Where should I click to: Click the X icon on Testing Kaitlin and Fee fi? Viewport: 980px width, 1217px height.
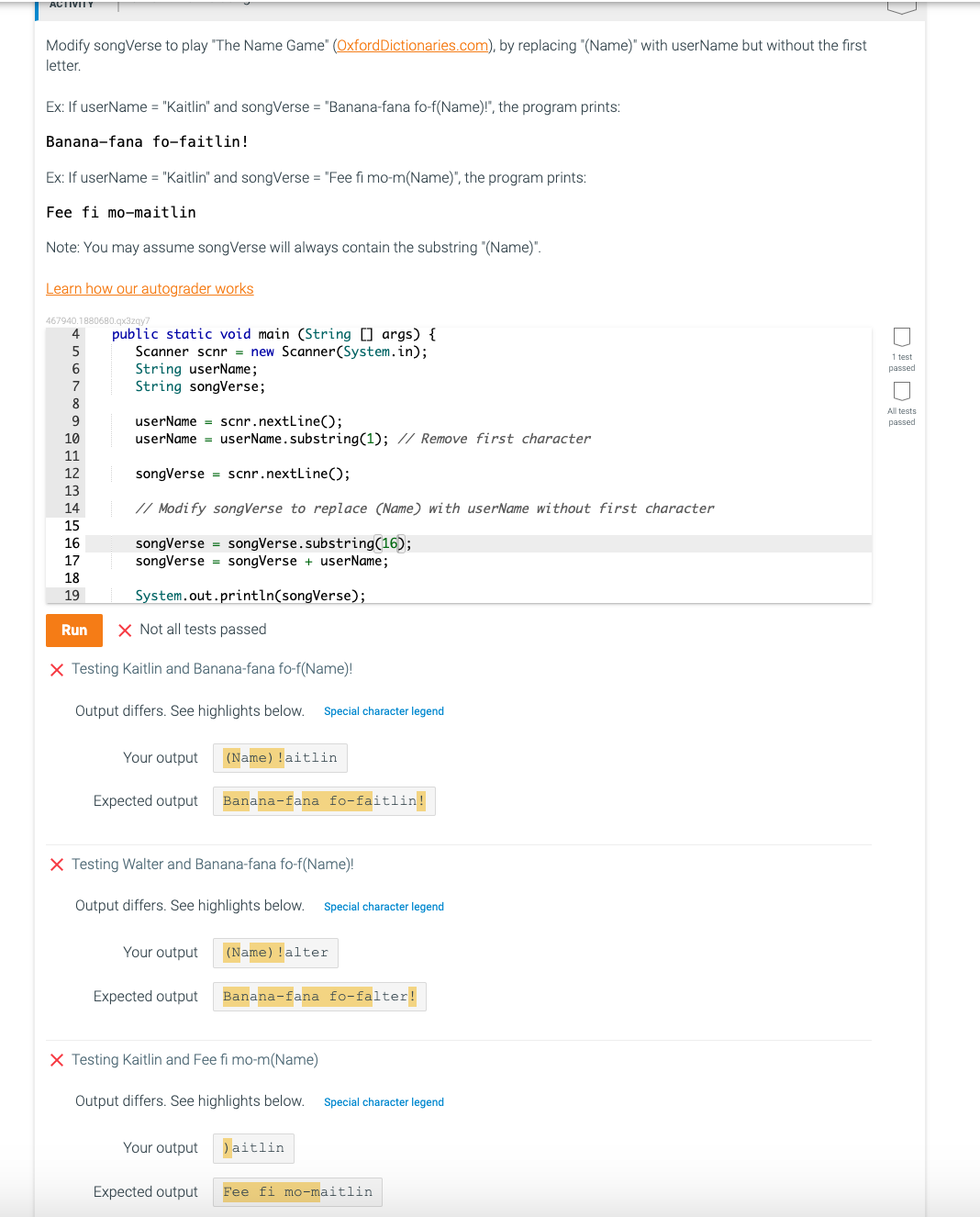[x=57, y=1060]
